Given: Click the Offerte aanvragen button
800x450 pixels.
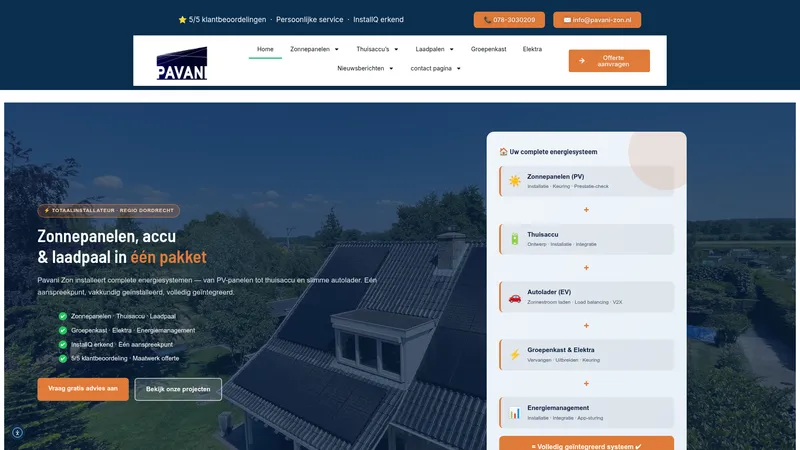Looking at the screenshot, I should pos(609,61).
